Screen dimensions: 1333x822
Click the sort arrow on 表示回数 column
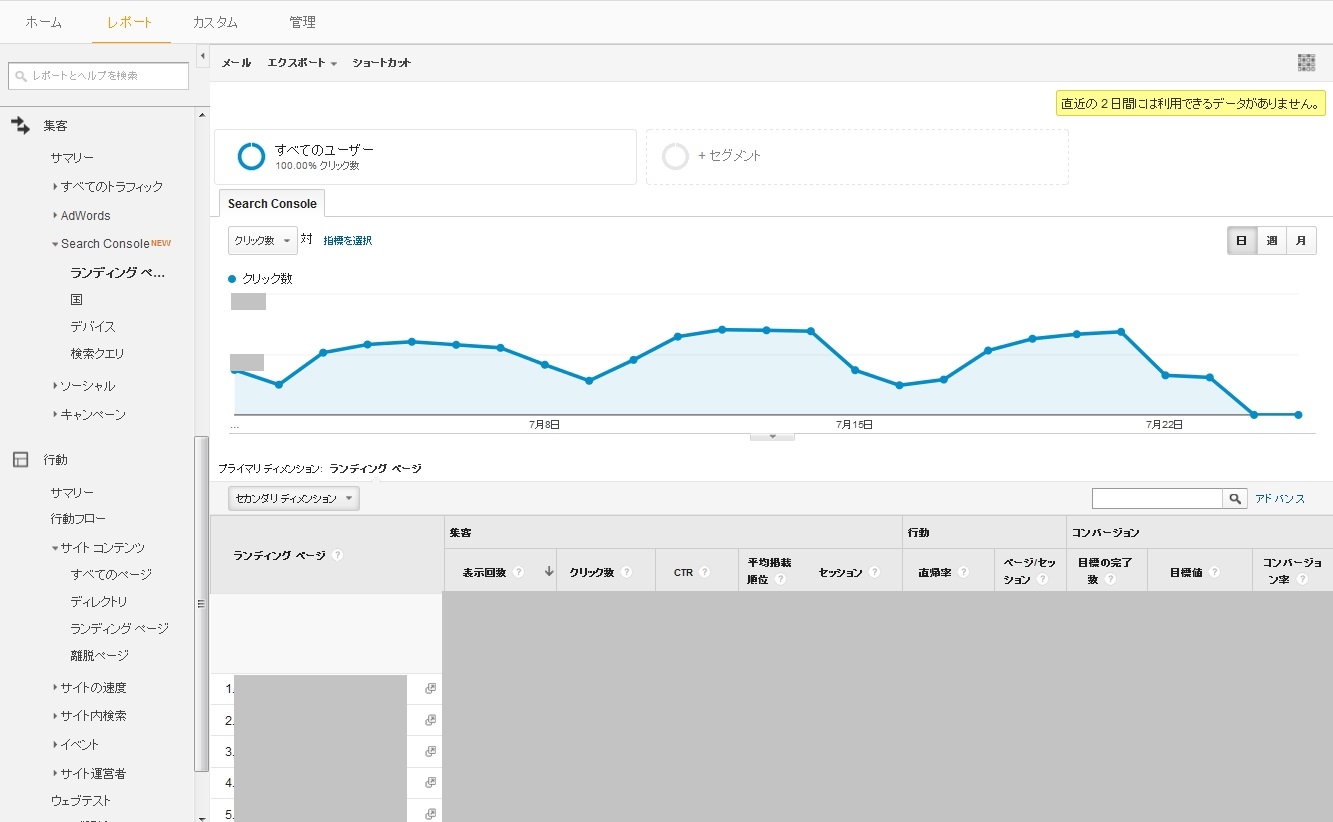point(548,572)
